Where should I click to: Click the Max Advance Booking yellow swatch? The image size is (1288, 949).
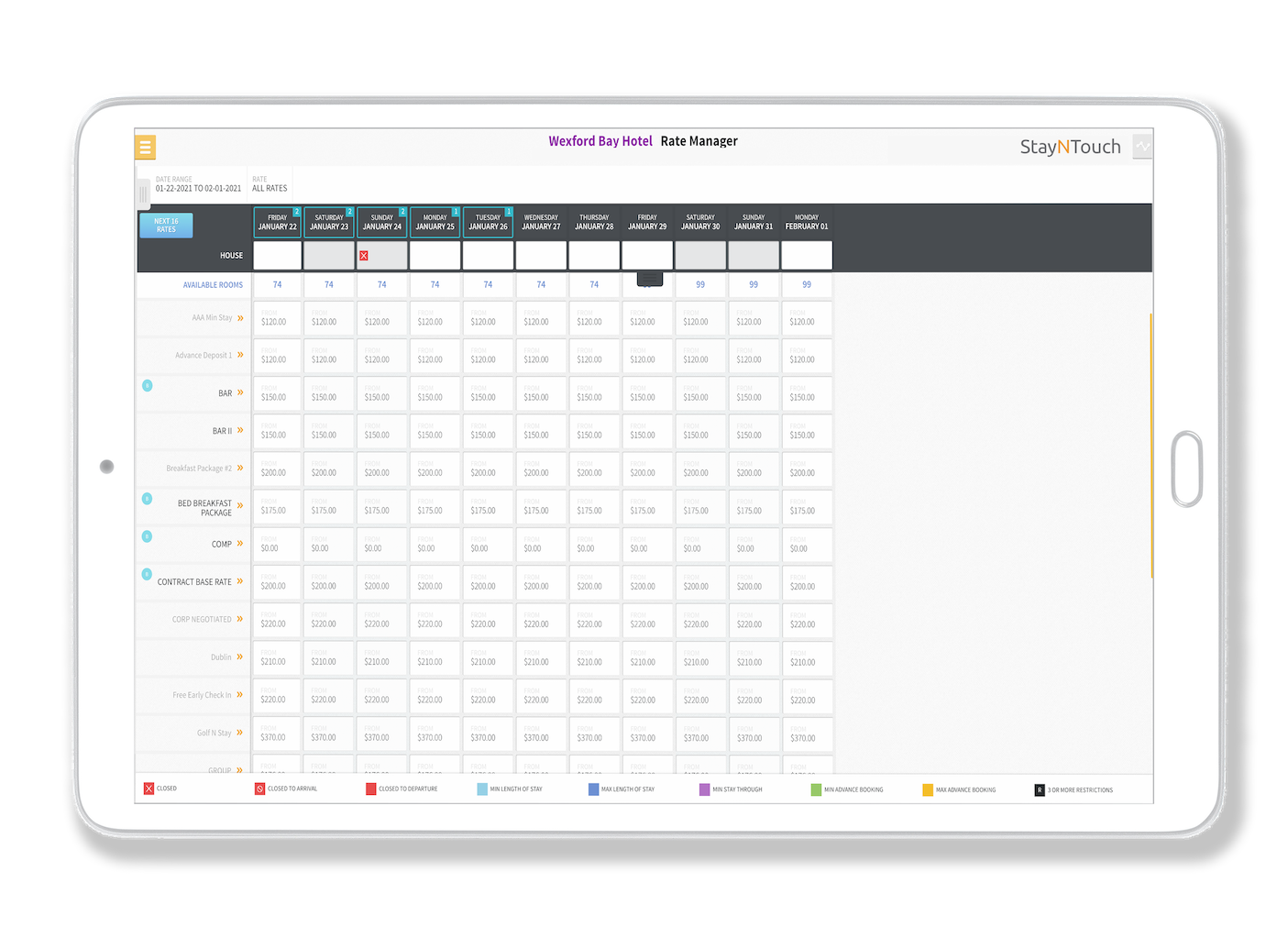pyautogui.click(x=928, y=789)
